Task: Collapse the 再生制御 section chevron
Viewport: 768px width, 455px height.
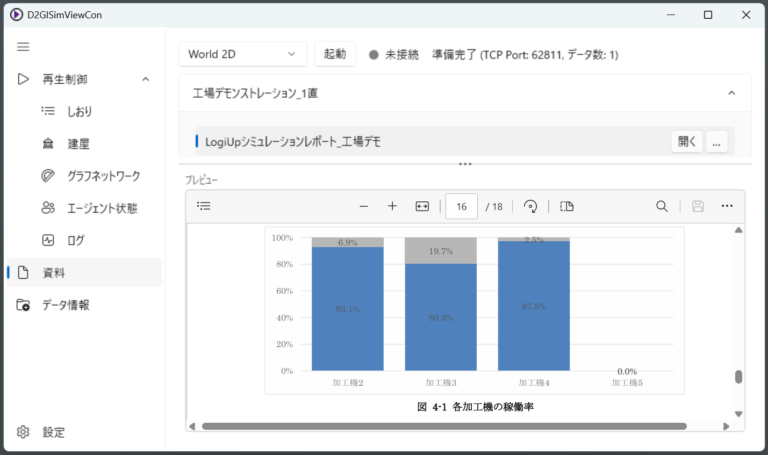Action: click(145, 79)
